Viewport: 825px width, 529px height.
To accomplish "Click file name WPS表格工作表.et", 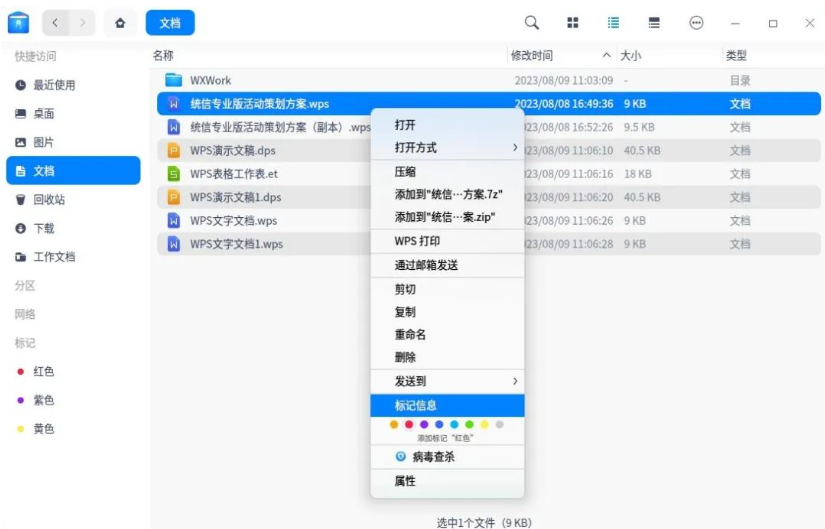I will [x=234, y=174].
